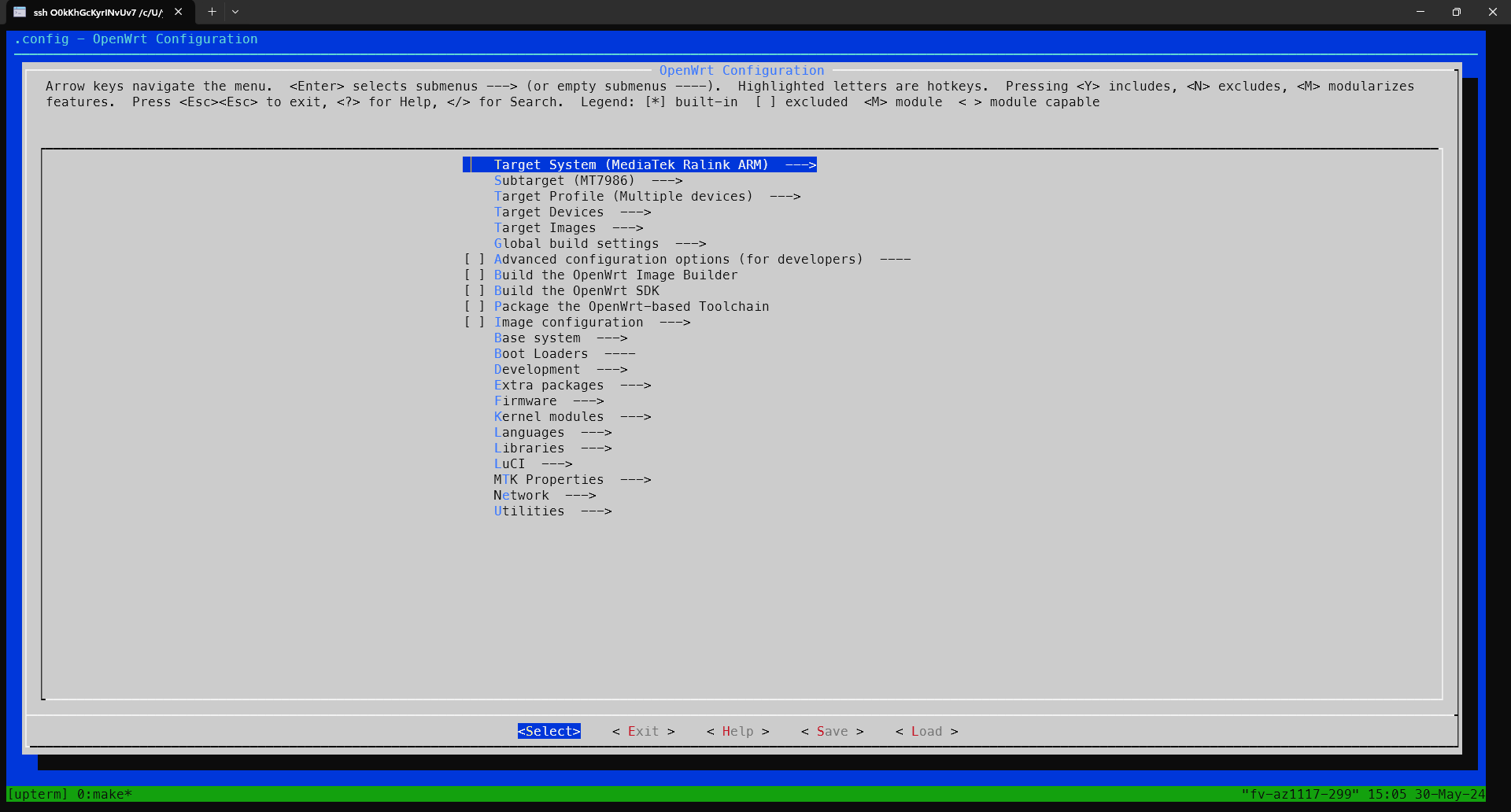Viewport: 1511px width, 812px height.
Task: Expand the Extra packages arrow
Action: pos(635,385)
